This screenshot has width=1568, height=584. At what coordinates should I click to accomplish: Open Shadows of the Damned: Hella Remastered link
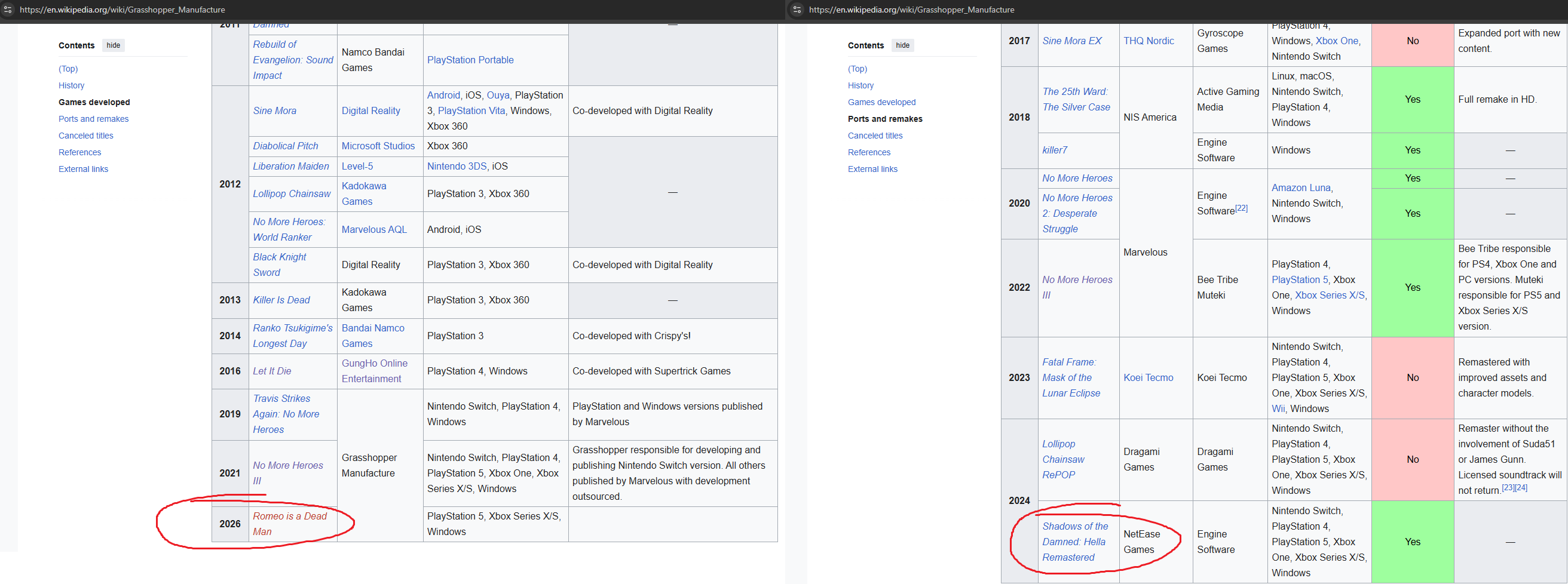point(1075,542)
